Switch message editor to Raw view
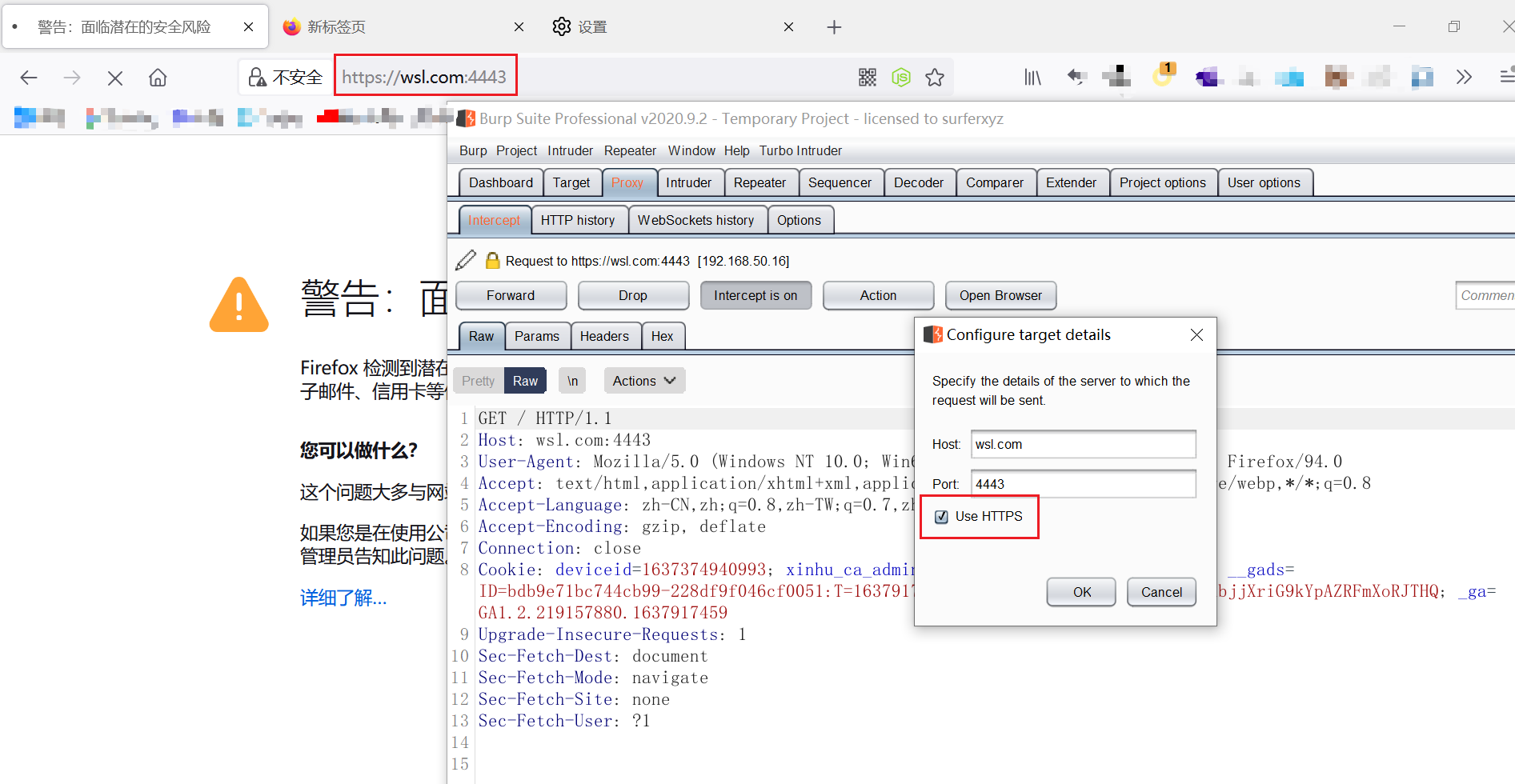1515x784 pixels. point(525,381)
